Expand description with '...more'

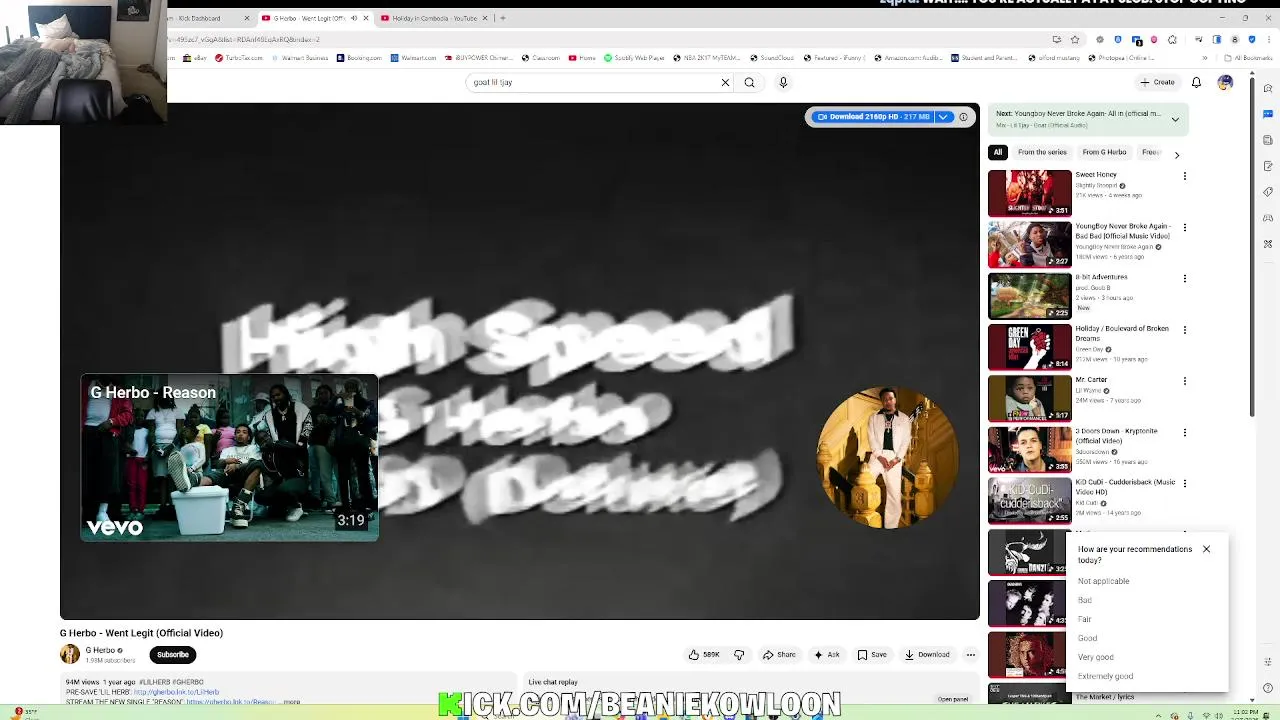tap(291, 702)
